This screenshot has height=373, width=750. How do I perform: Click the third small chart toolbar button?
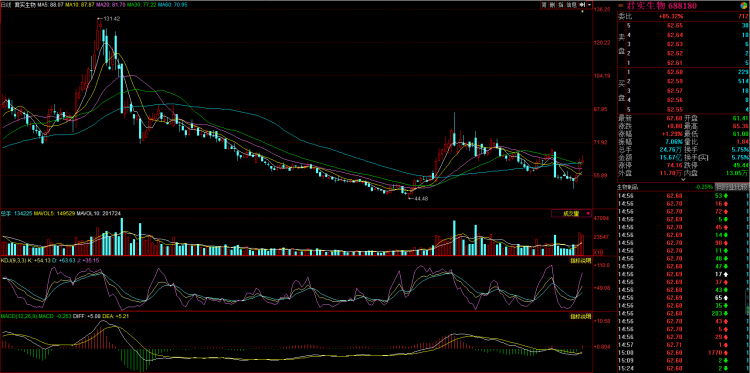[x=561, y=5]
